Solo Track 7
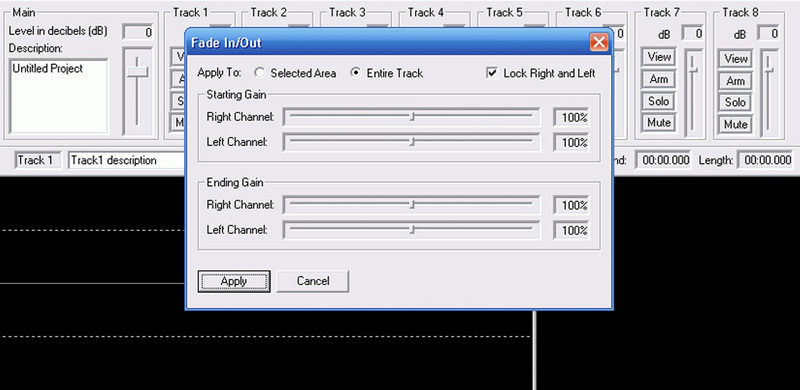800x390 pixels. 659,101
